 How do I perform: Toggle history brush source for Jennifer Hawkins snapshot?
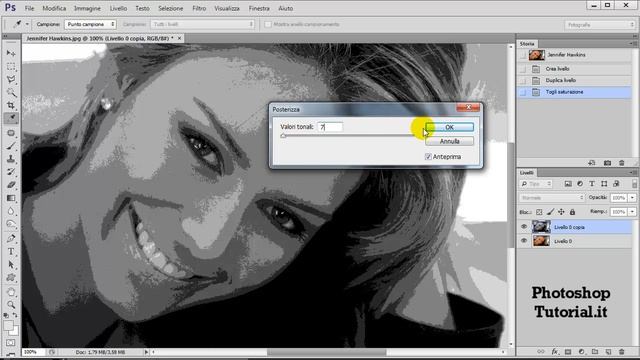[523, 55]
